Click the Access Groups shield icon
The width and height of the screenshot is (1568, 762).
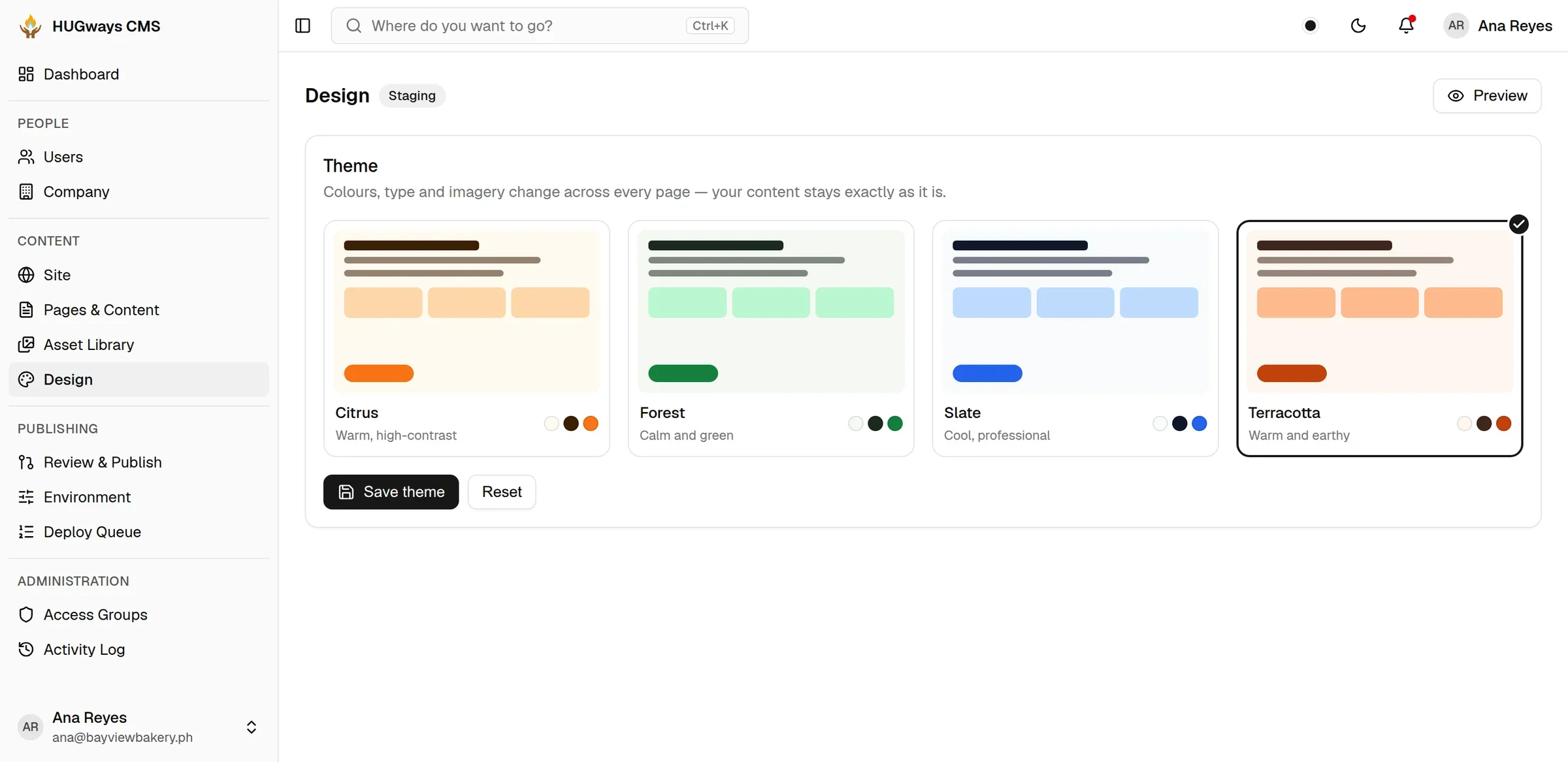point(26,614)
